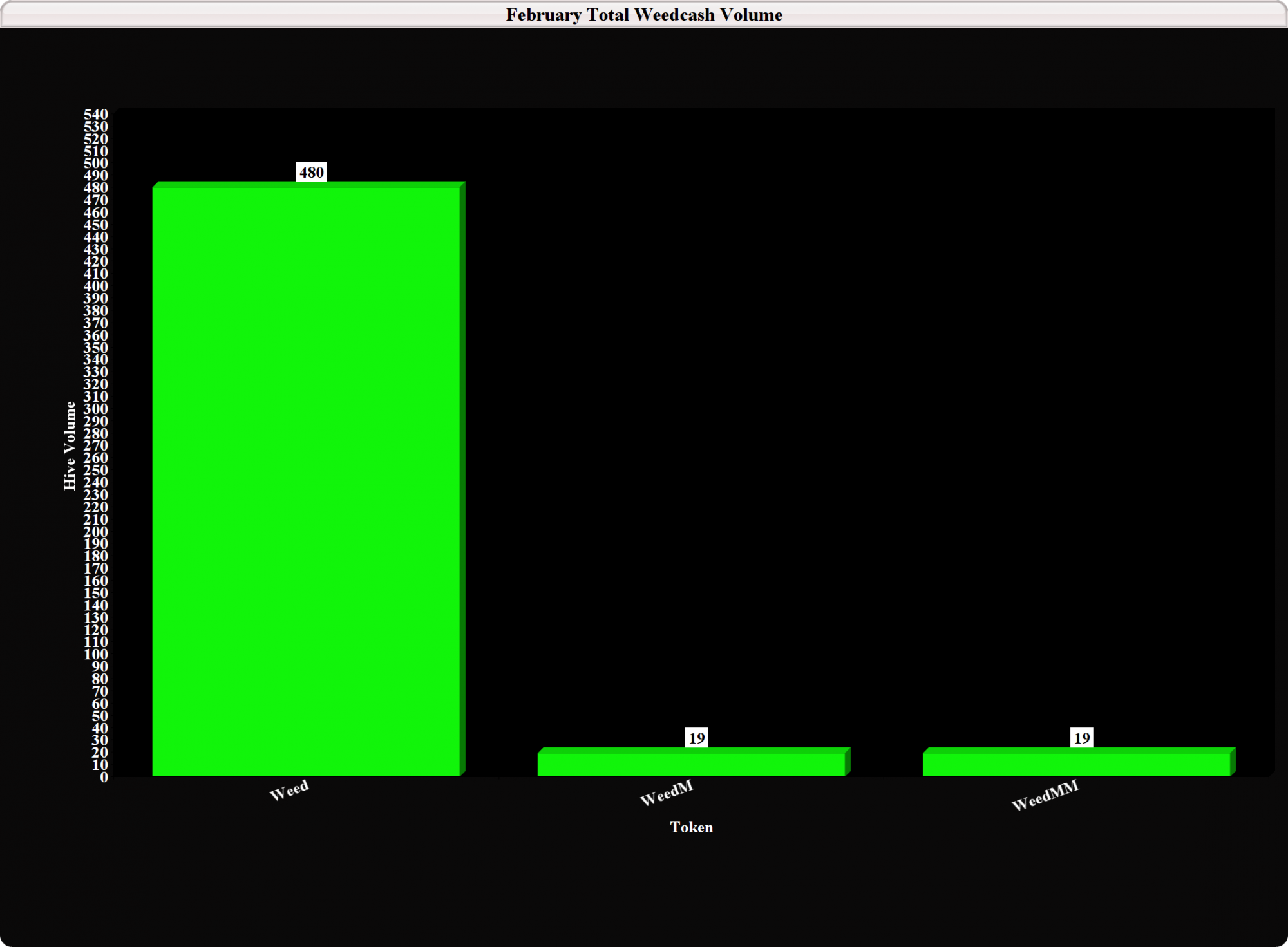Click the WeedMM category label on x-axis
1288x947 pixels.
[1045, 796]
